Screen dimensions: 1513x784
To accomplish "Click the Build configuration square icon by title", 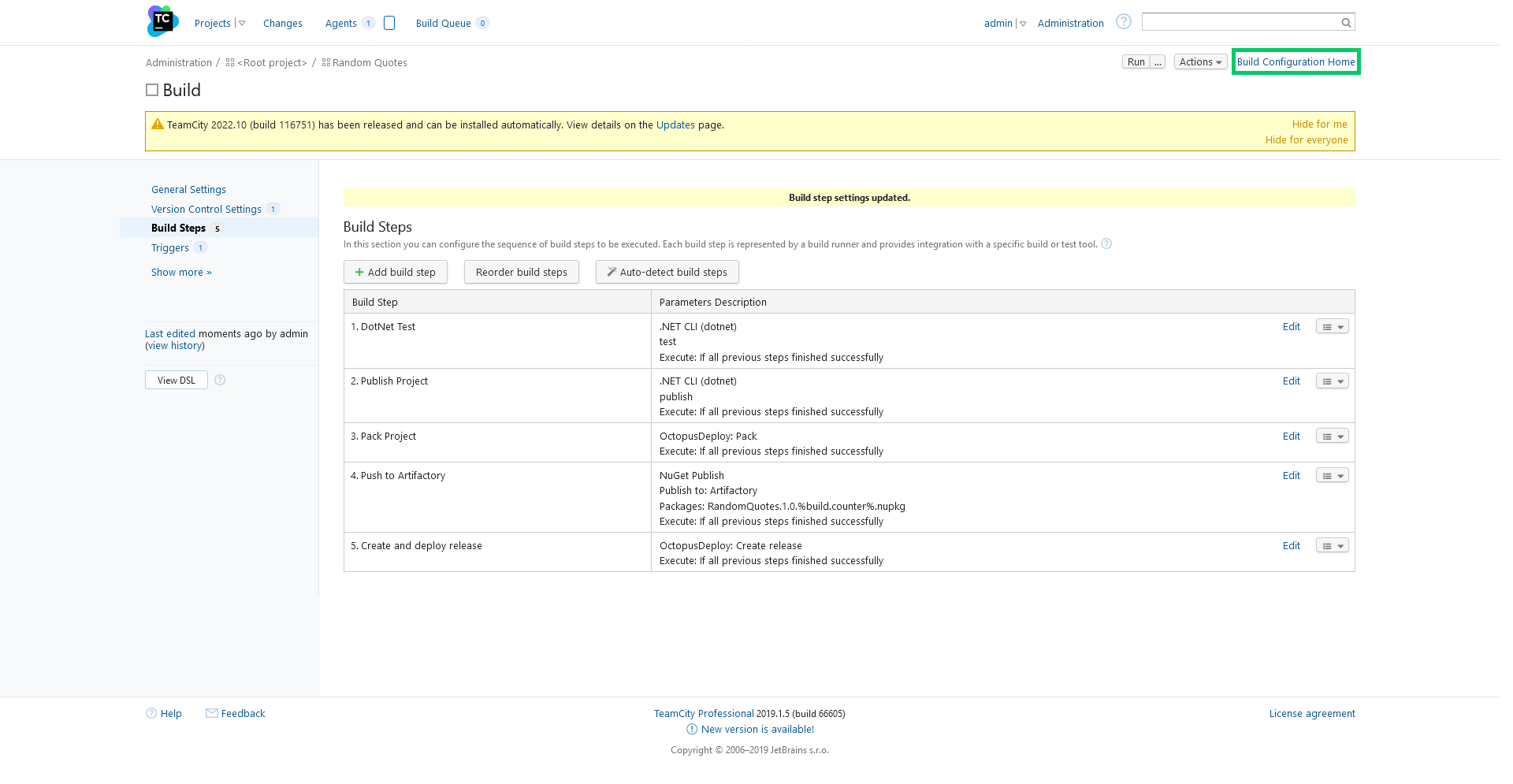I will [152, 90].
